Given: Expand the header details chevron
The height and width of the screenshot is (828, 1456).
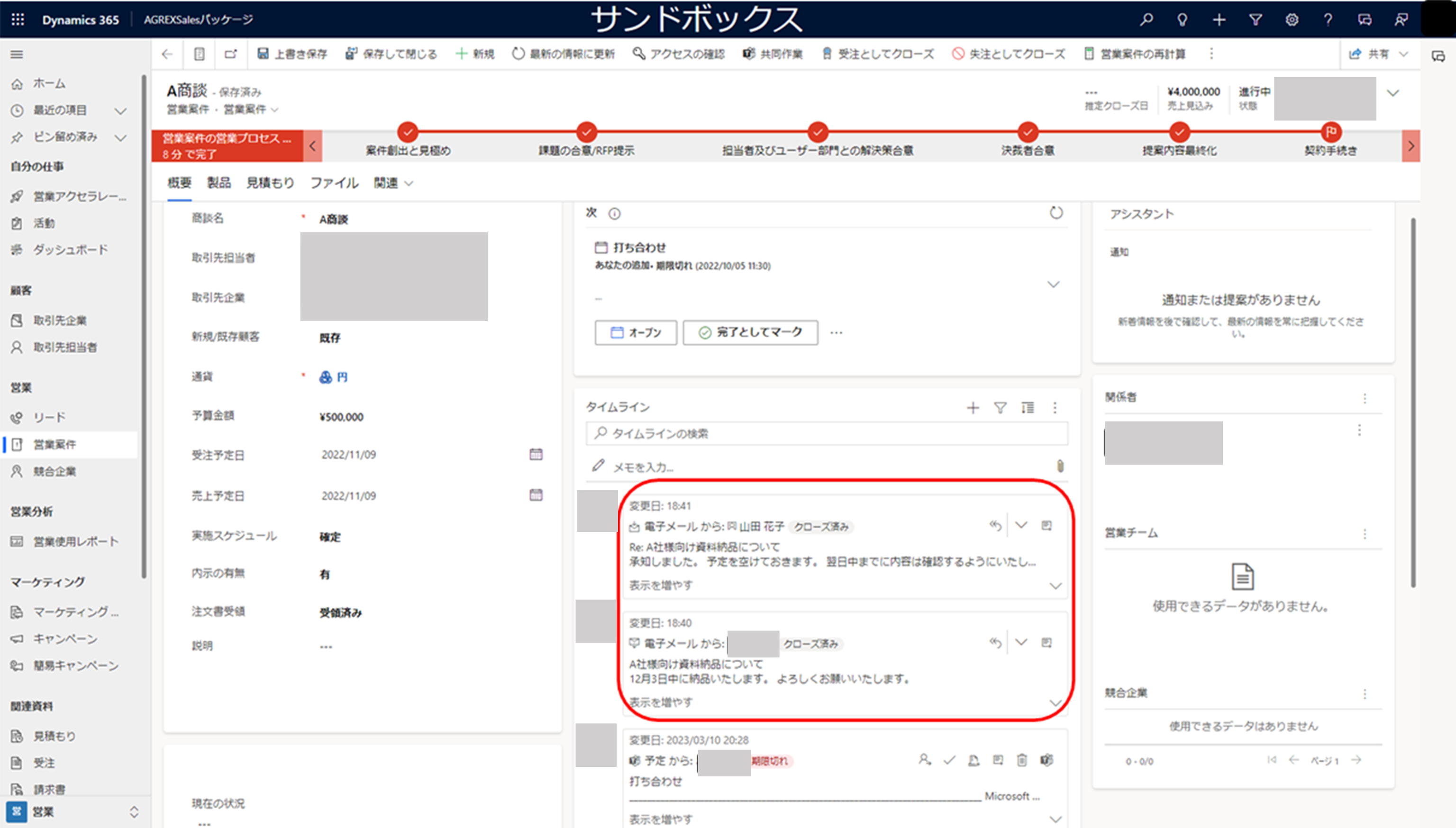Looking at the screenshot, I should pyautogui.click(x=1393, y=93).
